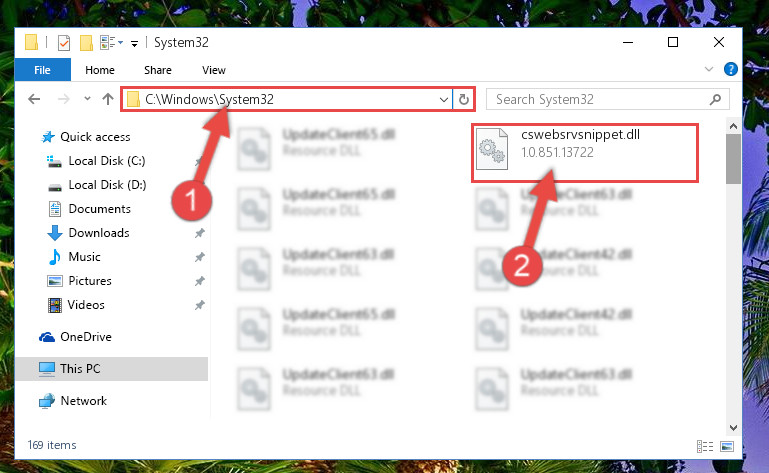Image resolution: width=769 pixels, height=473 pixels.
Task: Click the search magnifier icon
Action: point(716,100)
